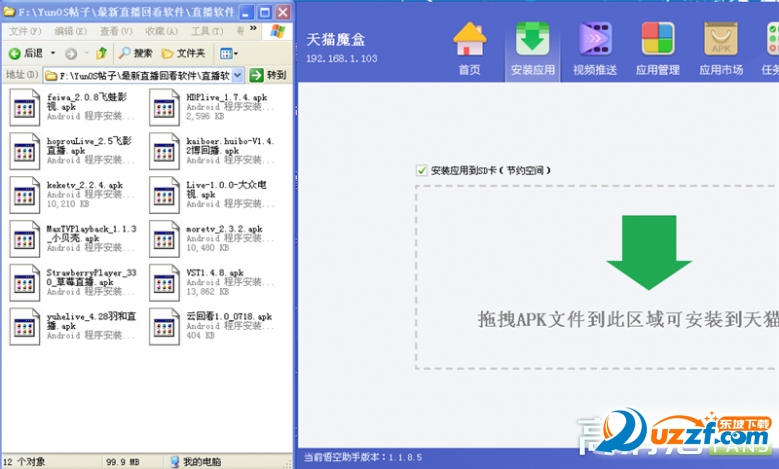Click the file name 云回看1.0_0718.apk
The image size is (779, 469).
pos(229,316)
